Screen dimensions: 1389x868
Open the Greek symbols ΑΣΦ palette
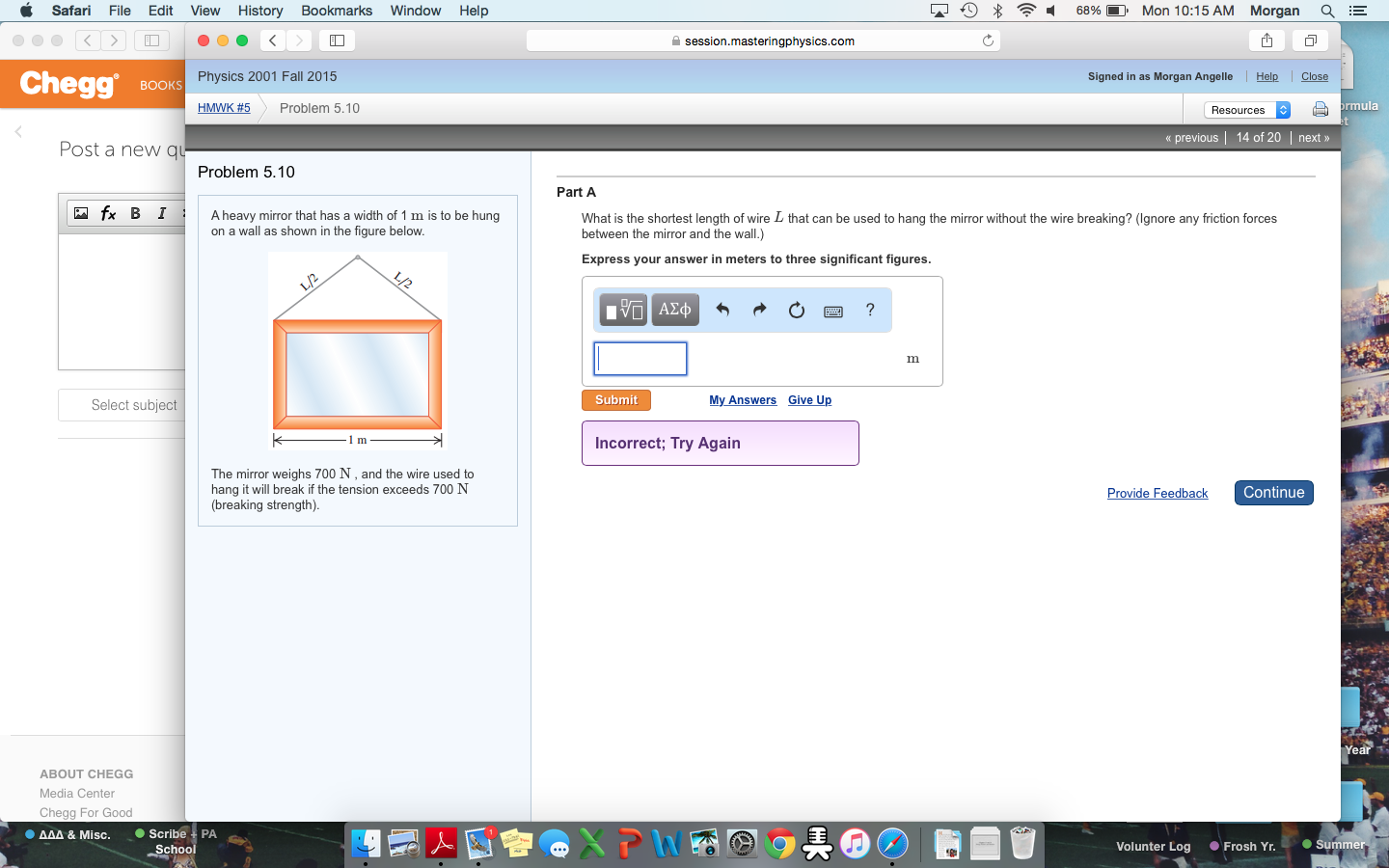[675, 310]
